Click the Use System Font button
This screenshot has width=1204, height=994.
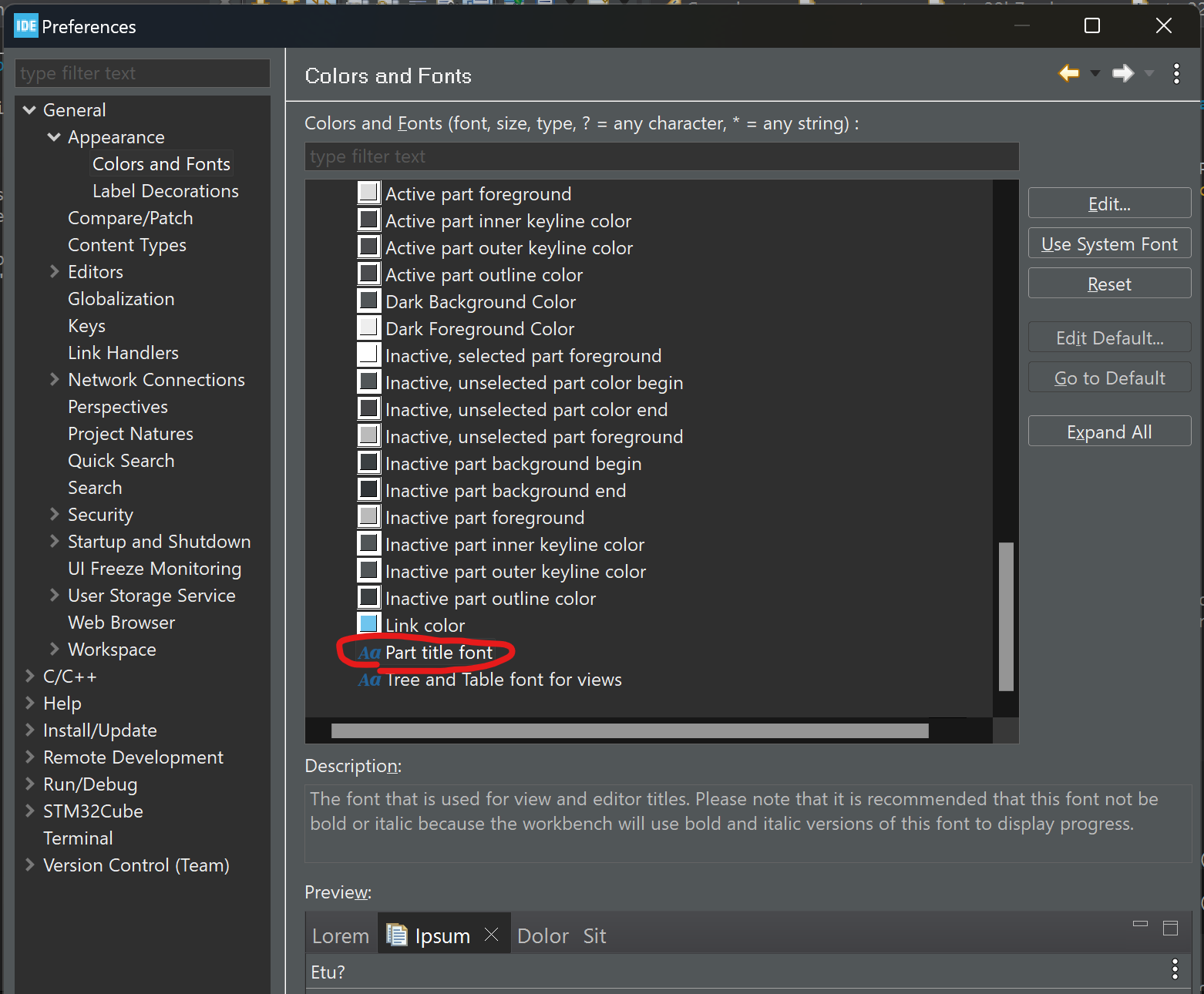pos(1109,243)
